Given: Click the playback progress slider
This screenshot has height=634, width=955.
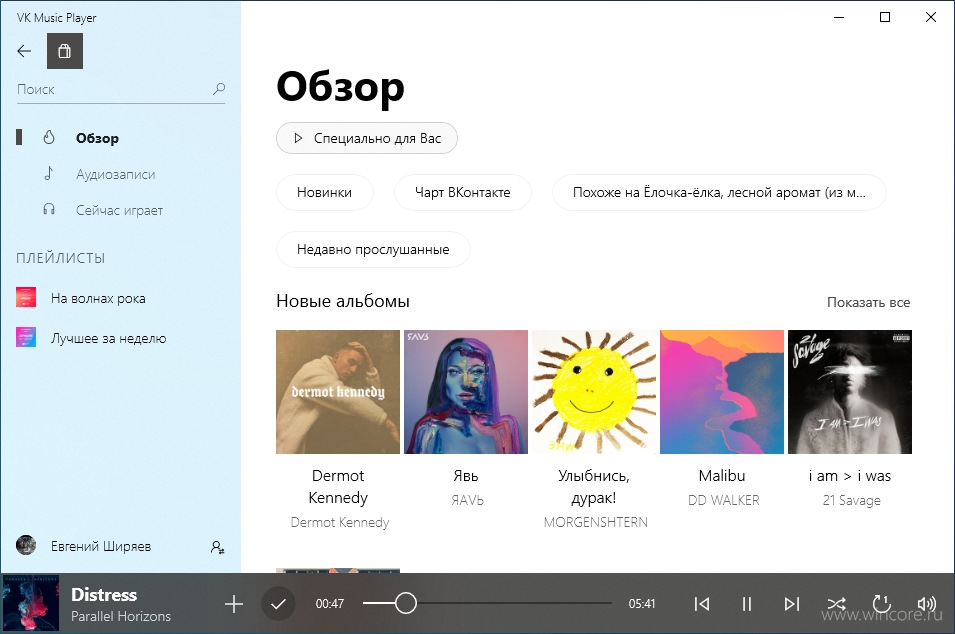Looking at the screenshot, I should pos(487,604).
